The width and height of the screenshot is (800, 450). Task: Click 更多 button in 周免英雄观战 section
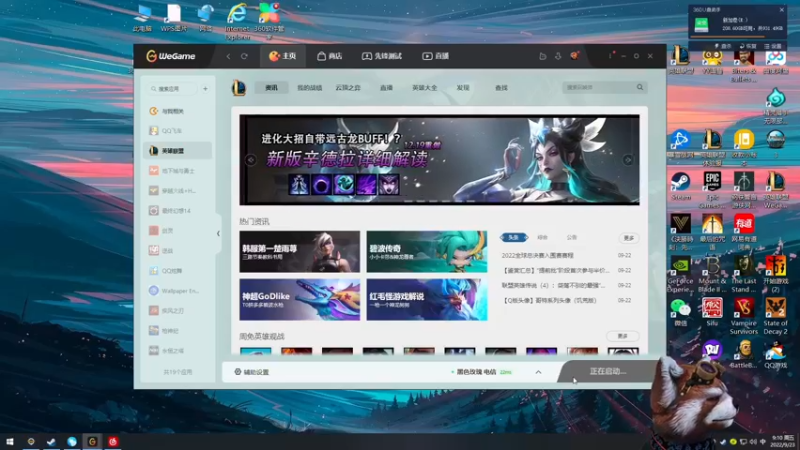pyautogui.click(x=622, y=336)
